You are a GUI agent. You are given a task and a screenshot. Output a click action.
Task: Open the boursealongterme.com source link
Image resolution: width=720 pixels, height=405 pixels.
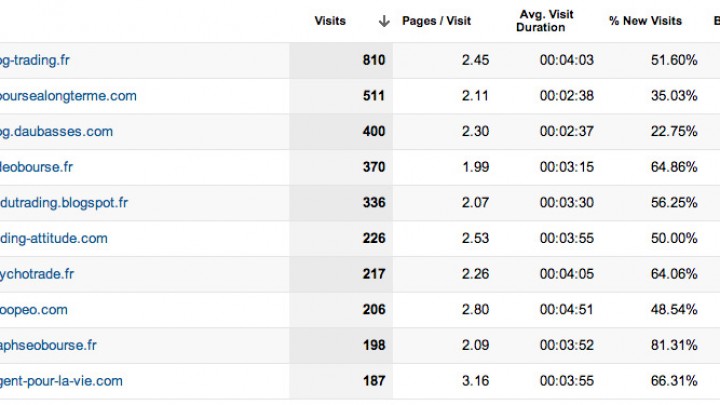point(68,96)
